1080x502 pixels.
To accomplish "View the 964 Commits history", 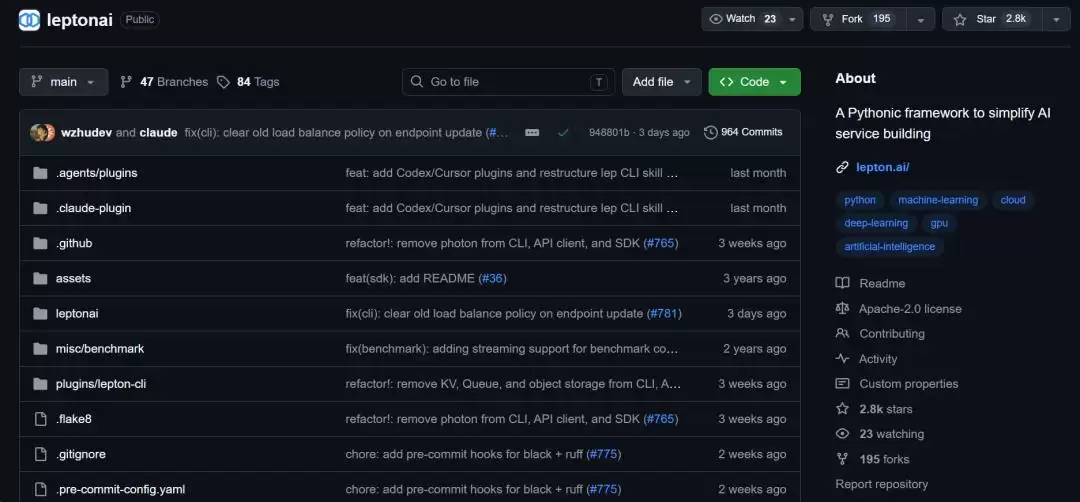I will [743, 132].
